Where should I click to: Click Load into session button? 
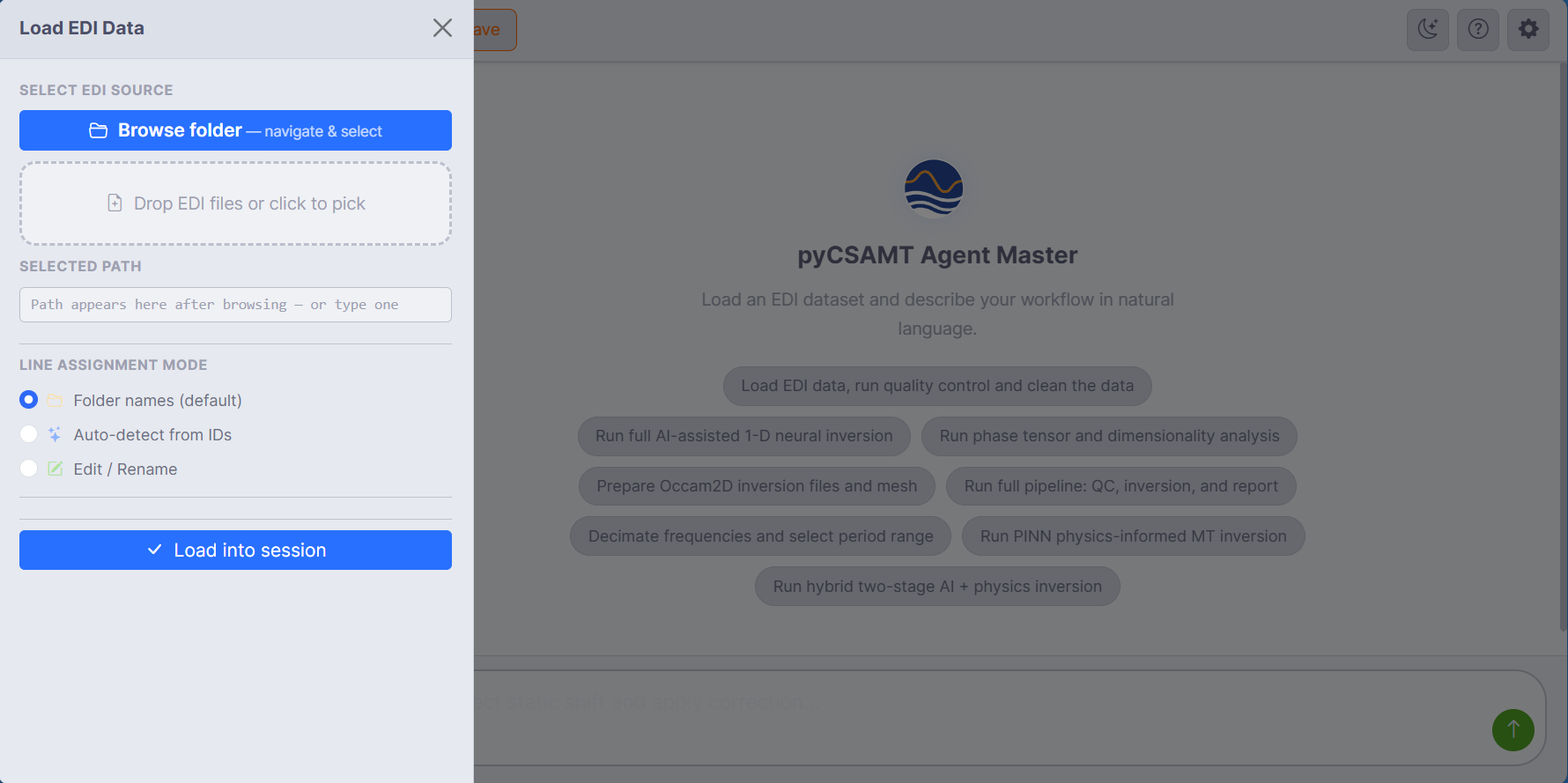(x=235, y=550)
